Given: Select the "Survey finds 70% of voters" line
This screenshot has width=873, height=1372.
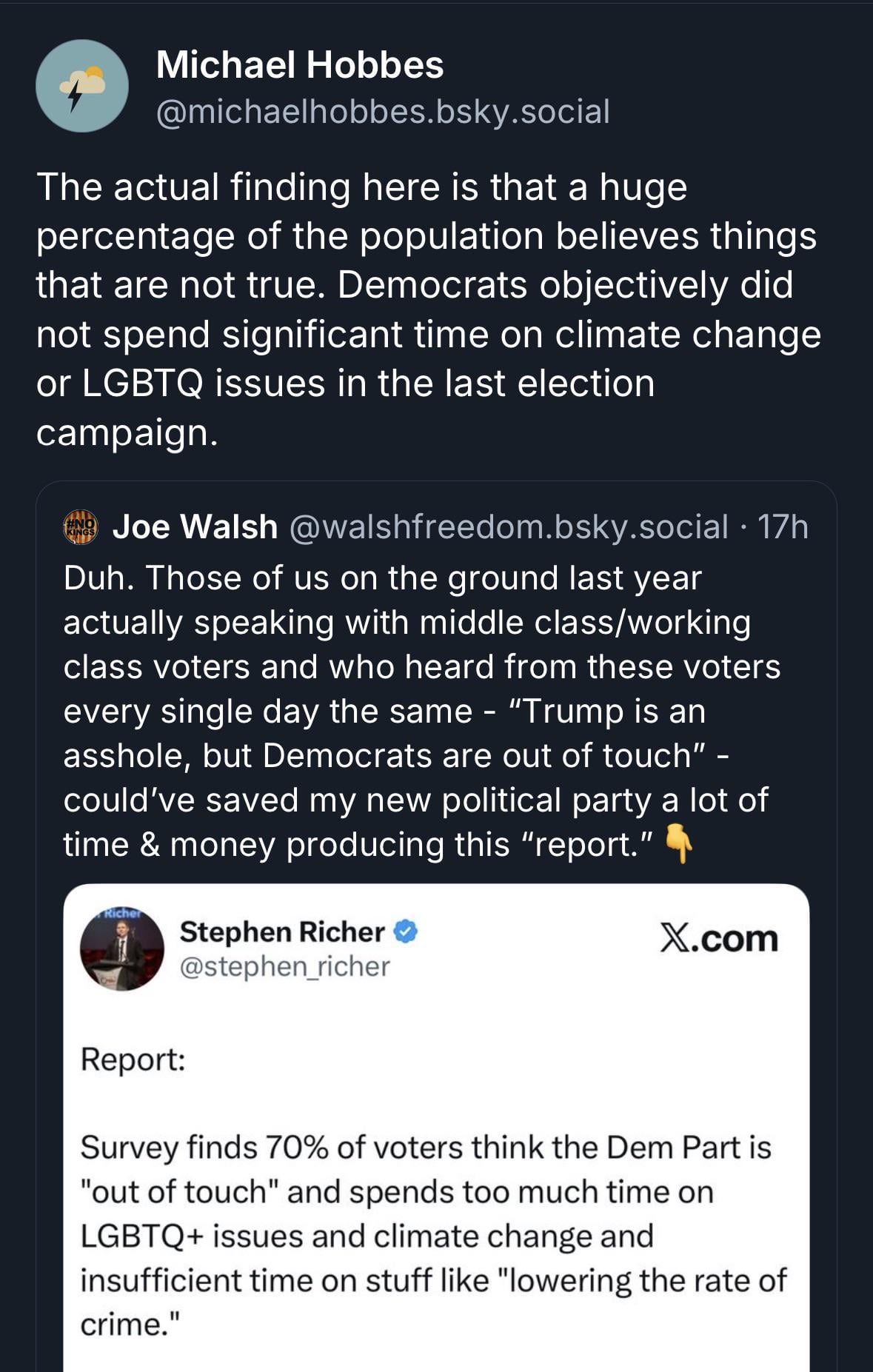Looking at the screenshot, I should point(425,1148).
